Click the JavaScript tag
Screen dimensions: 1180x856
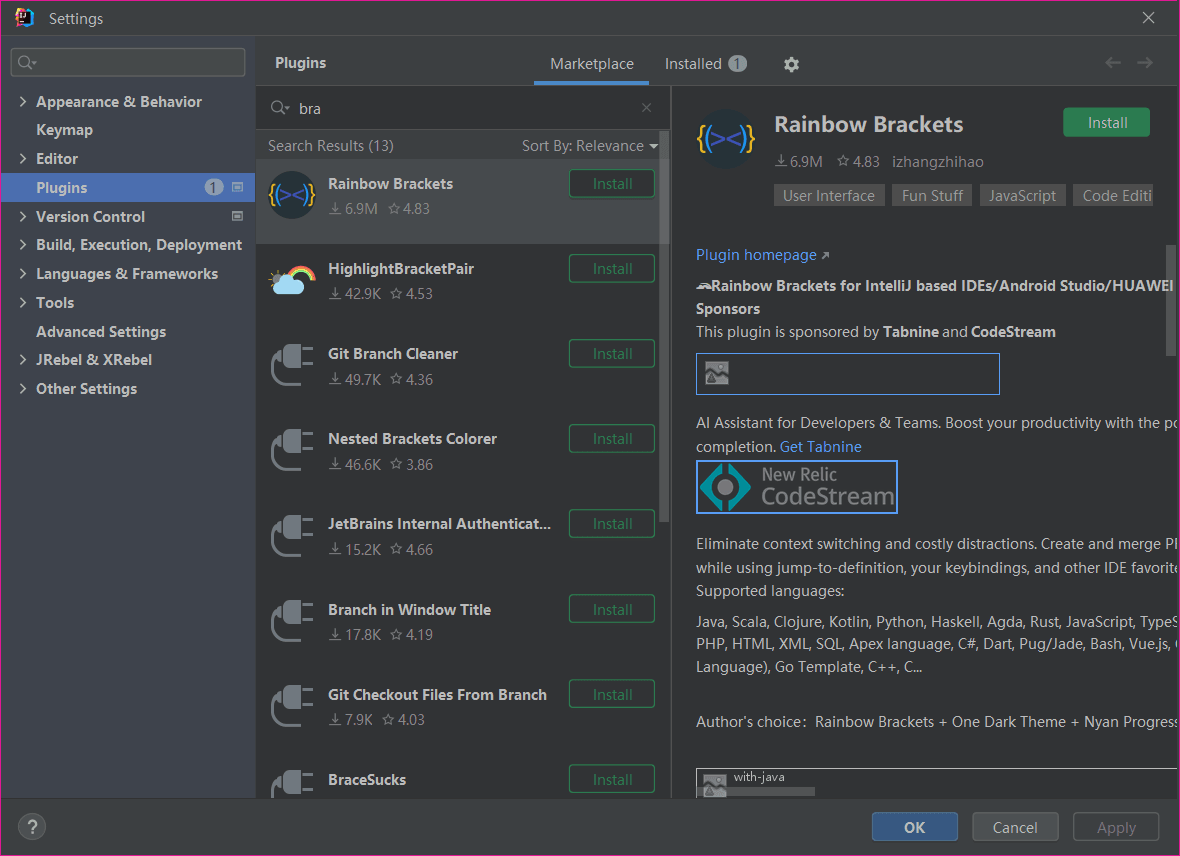(x=1022, y=196)
